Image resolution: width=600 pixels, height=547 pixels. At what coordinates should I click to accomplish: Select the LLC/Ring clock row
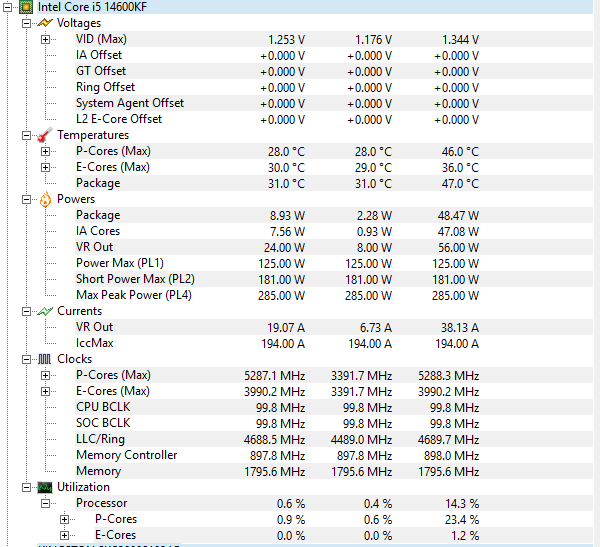[100, 439]
